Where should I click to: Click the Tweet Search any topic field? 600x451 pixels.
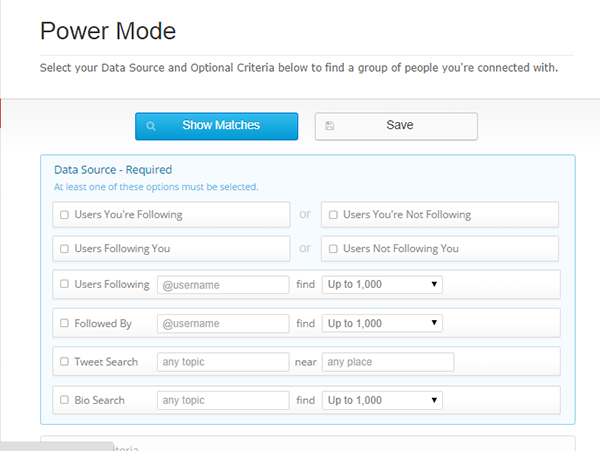[222, 362]
